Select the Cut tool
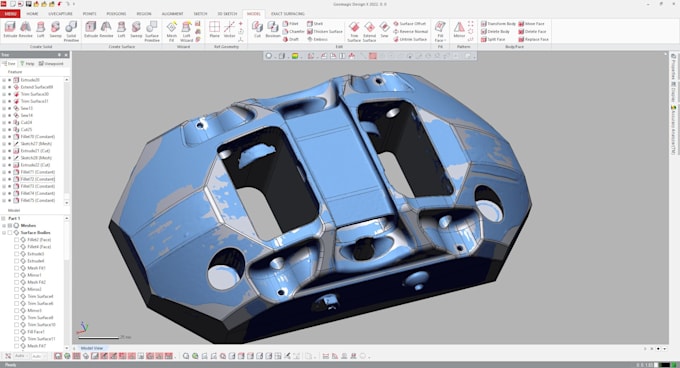 257,30
